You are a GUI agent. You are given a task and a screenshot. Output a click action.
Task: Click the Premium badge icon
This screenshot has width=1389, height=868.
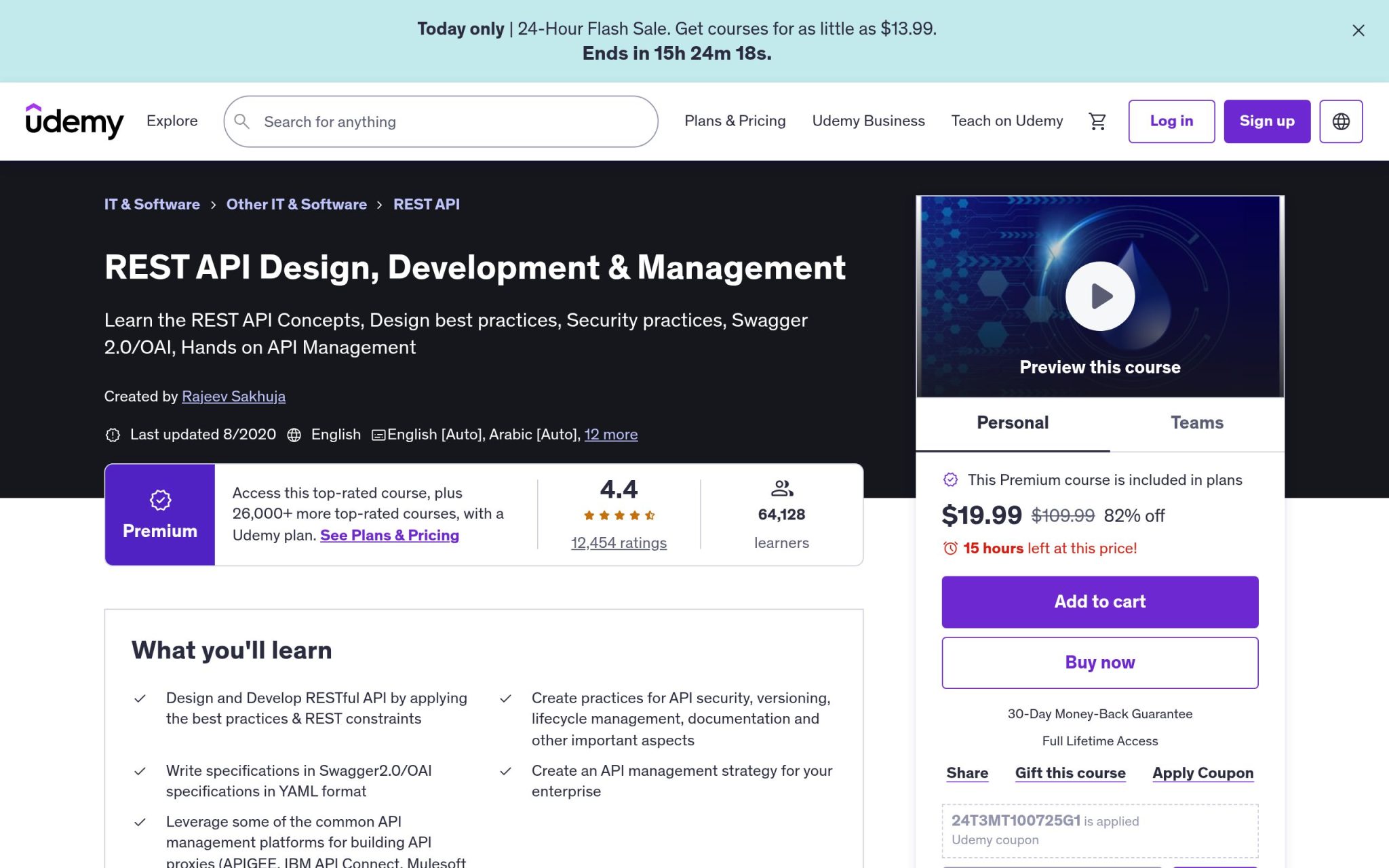coord(160,500)
